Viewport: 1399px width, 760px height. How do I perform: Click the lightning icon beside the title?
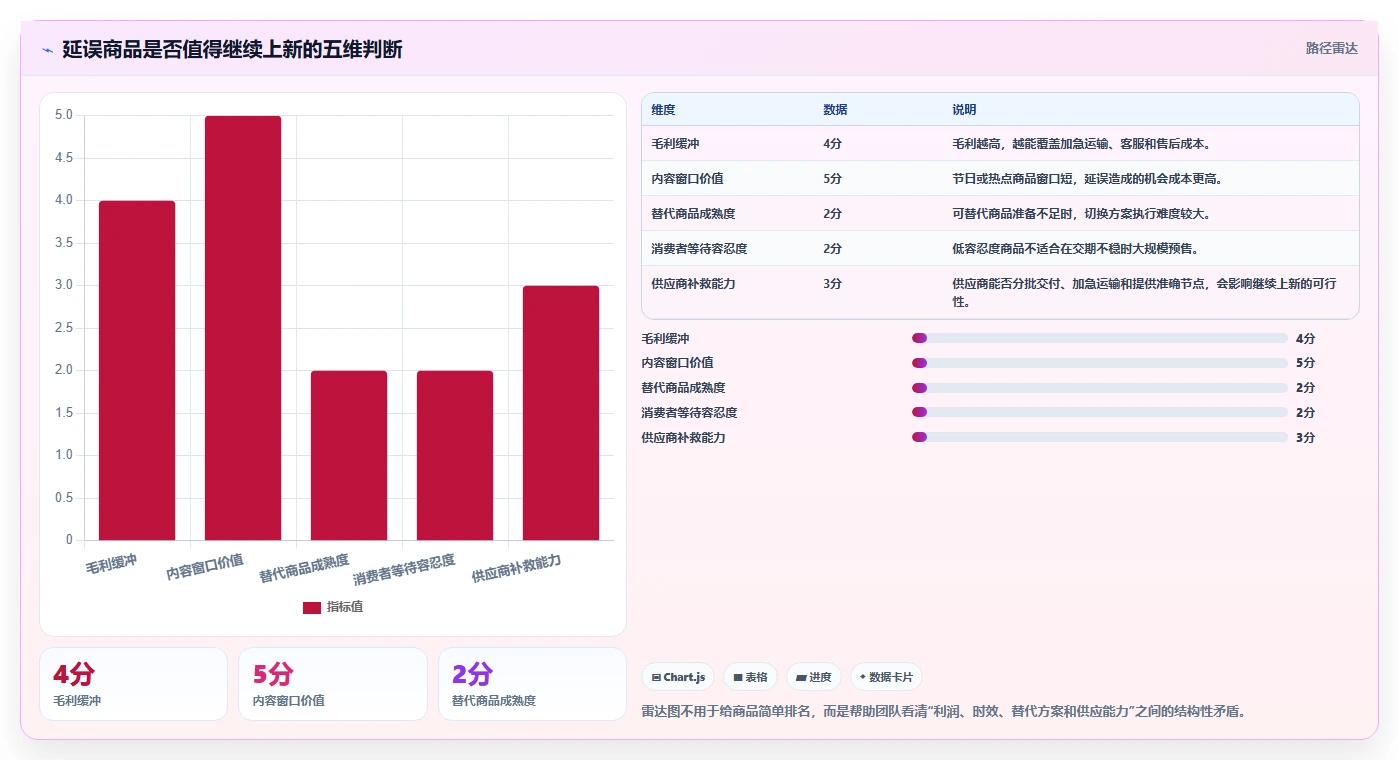48,49
